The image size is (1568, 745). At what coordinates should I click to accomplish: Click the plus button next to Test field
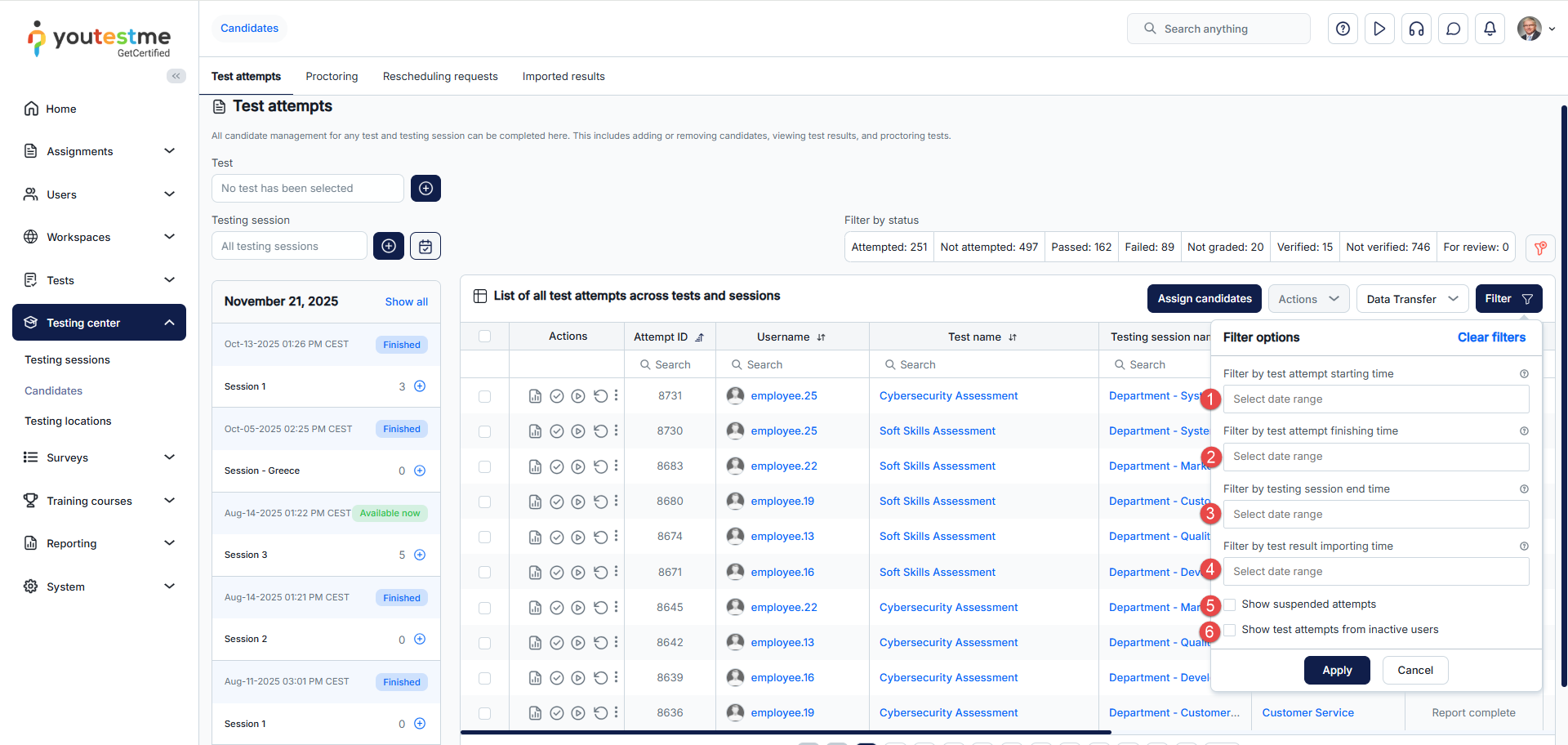425,188
